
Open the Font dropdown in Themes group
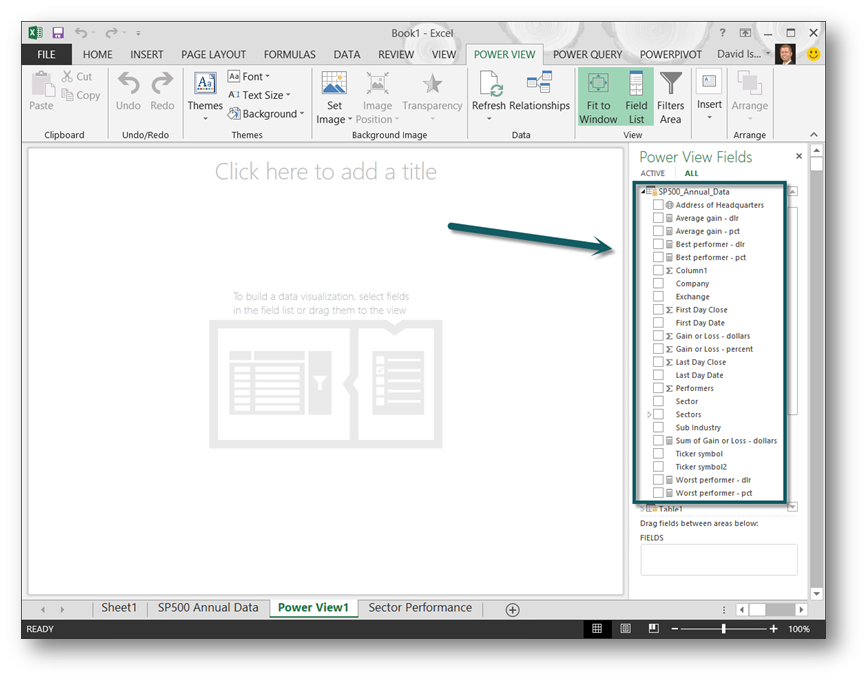[249, 76]
